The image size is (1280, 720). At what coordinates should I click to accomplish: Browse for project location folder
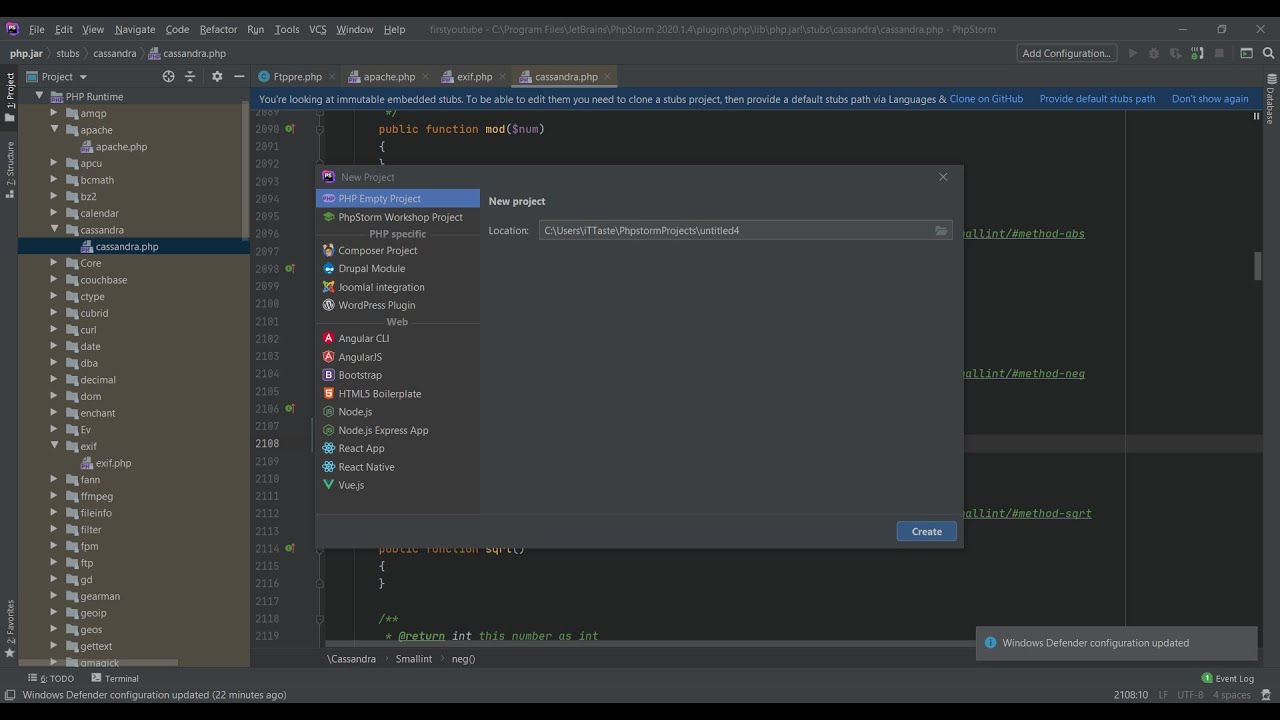point(941,230)
